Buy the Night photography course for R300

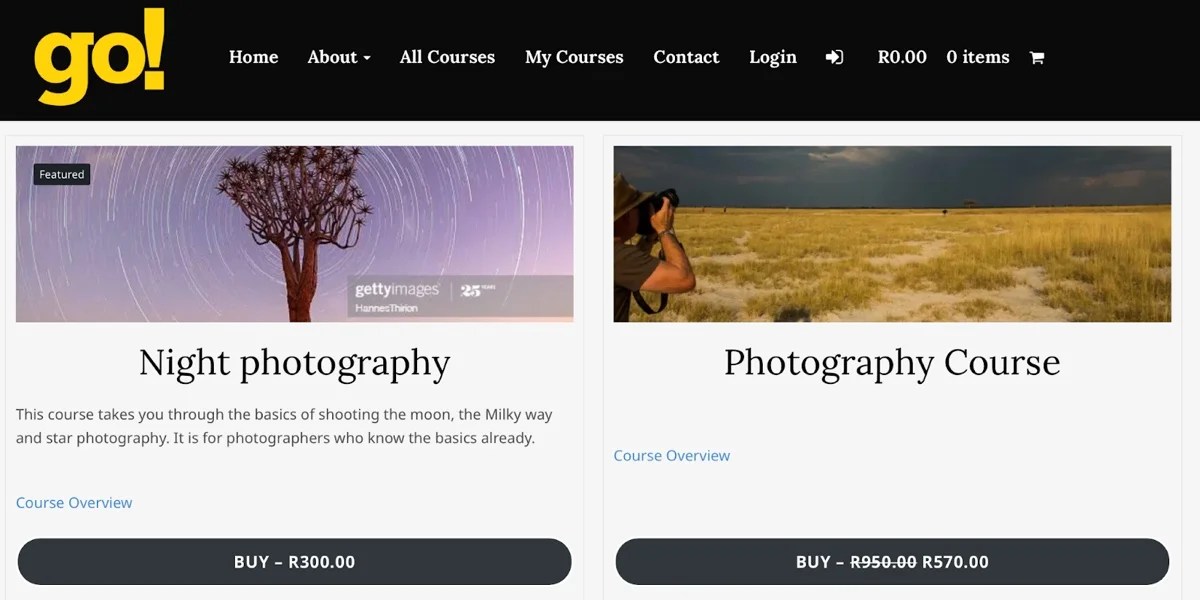coord(294,561)
